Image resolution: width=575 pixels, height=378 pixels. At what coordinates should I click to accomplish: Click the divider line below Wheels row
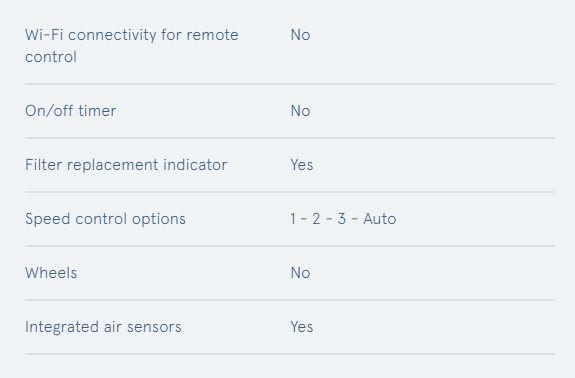pos(290,300)
